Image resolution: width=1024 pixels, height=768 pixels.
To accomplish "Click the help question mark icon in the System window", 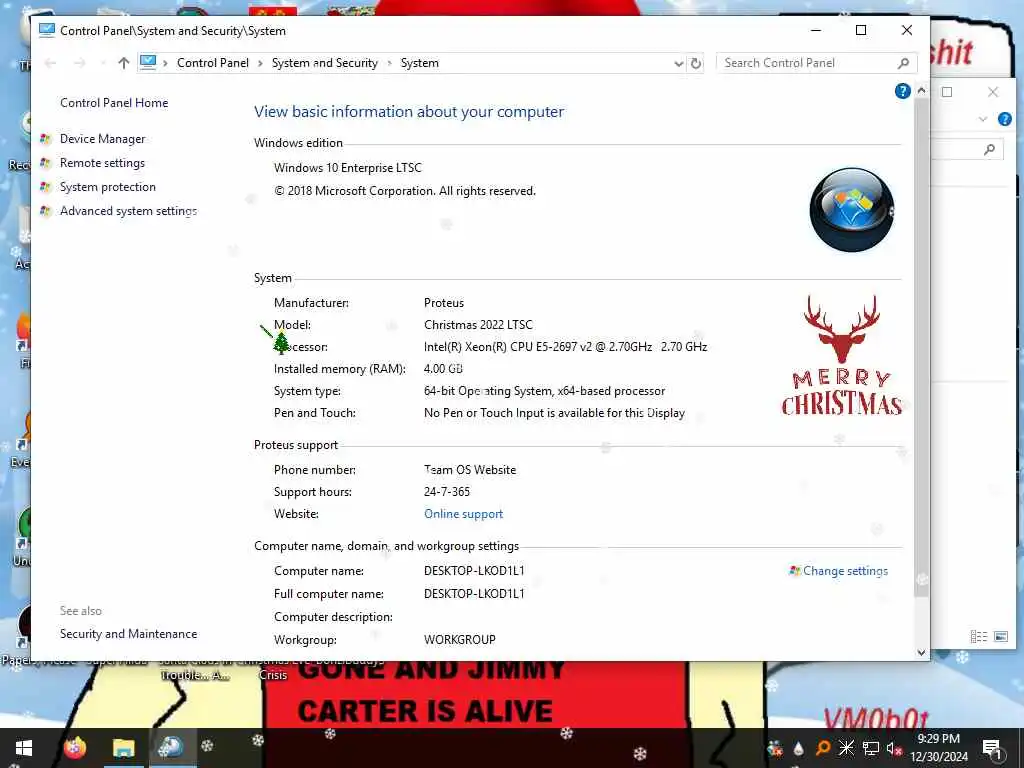I will click(903, 91).
